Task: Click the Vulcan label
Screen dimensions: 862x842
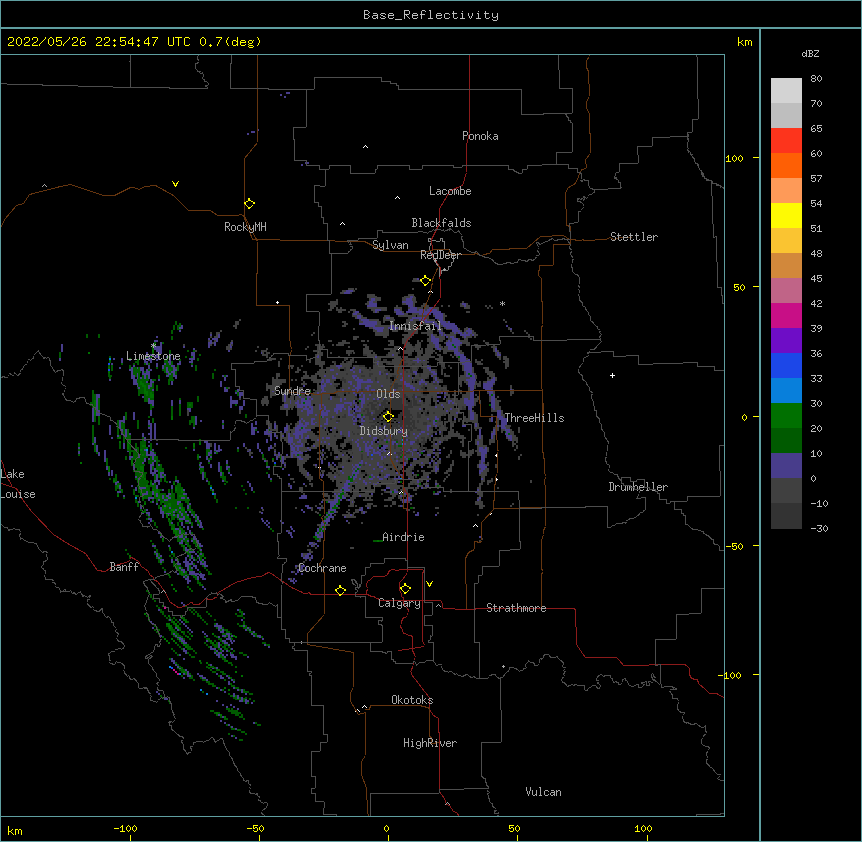Action: [x=543, y=792]
